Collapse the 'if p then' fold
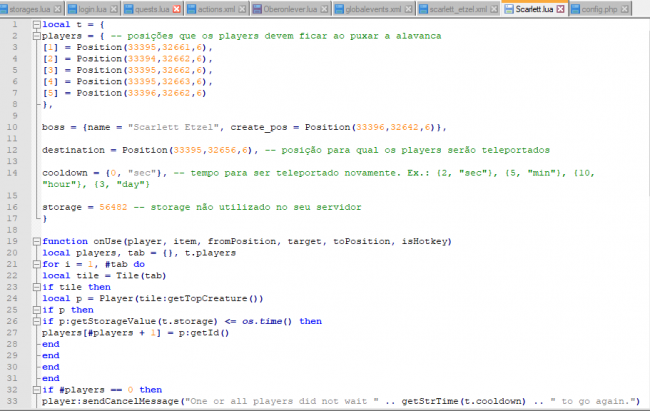This screenshot has height=411, width=650. pos(36,310)
